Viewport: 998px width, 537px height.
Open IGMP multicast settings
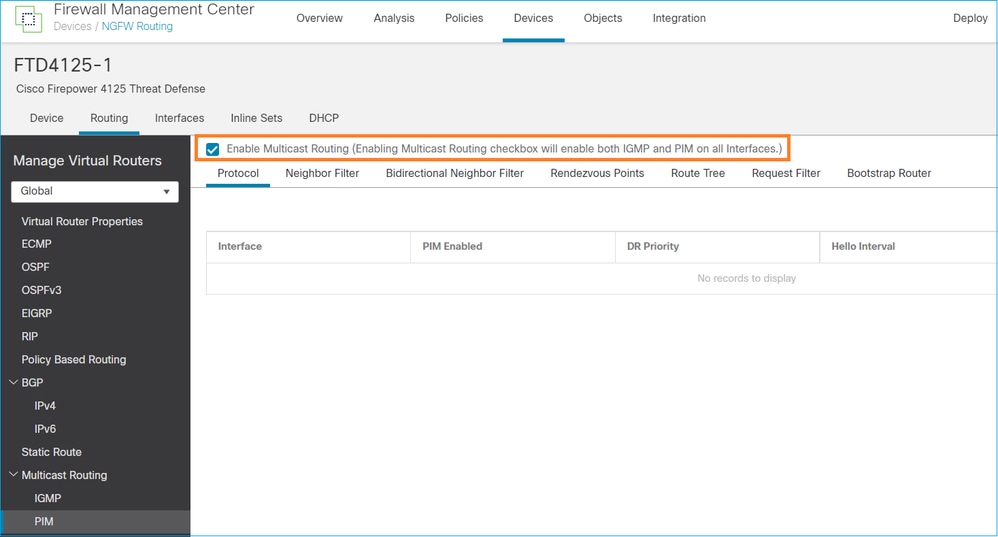click(x=48, y=498)
